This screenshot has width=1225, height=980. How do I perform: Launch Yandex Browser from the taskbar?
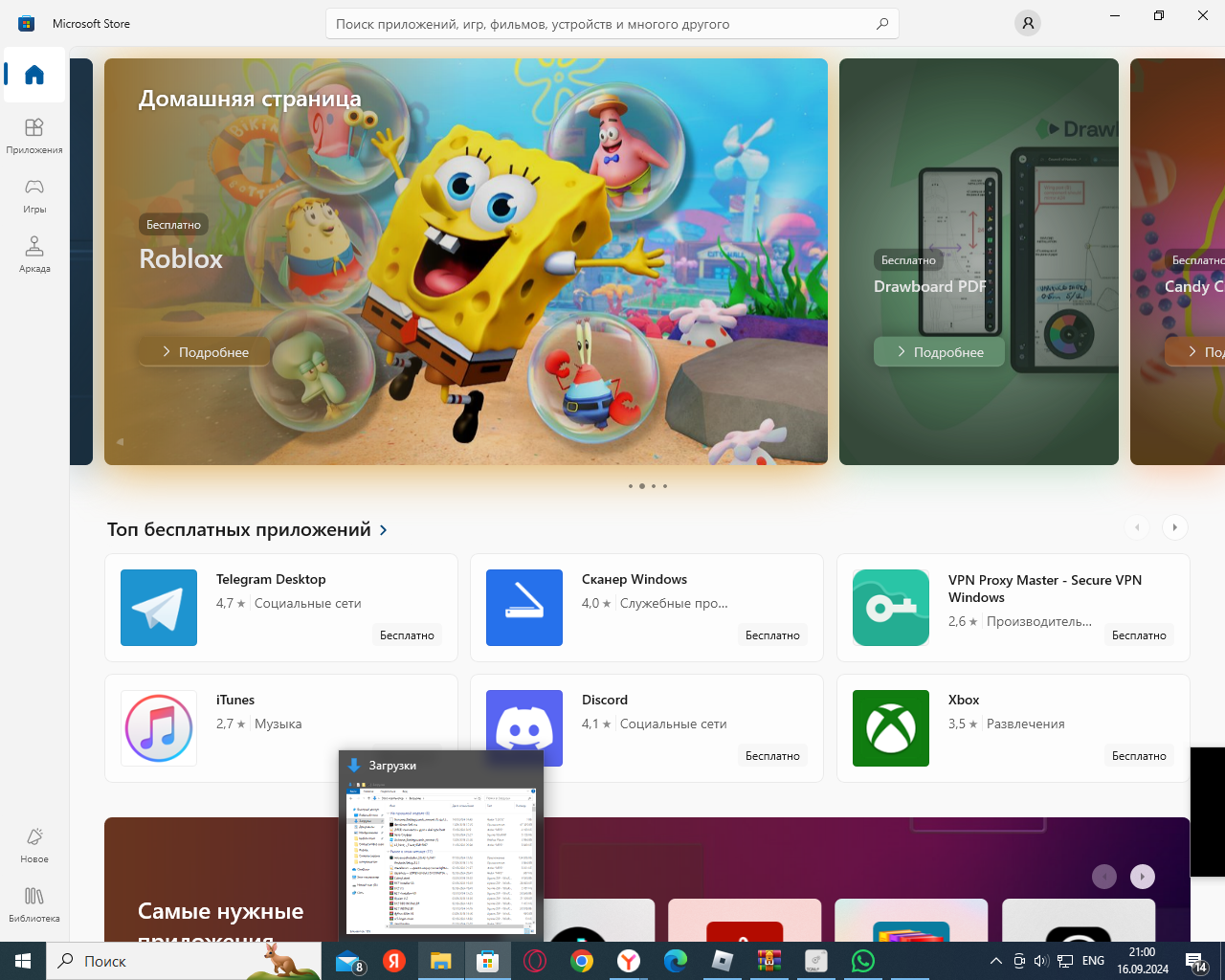(x=629, y=961)
